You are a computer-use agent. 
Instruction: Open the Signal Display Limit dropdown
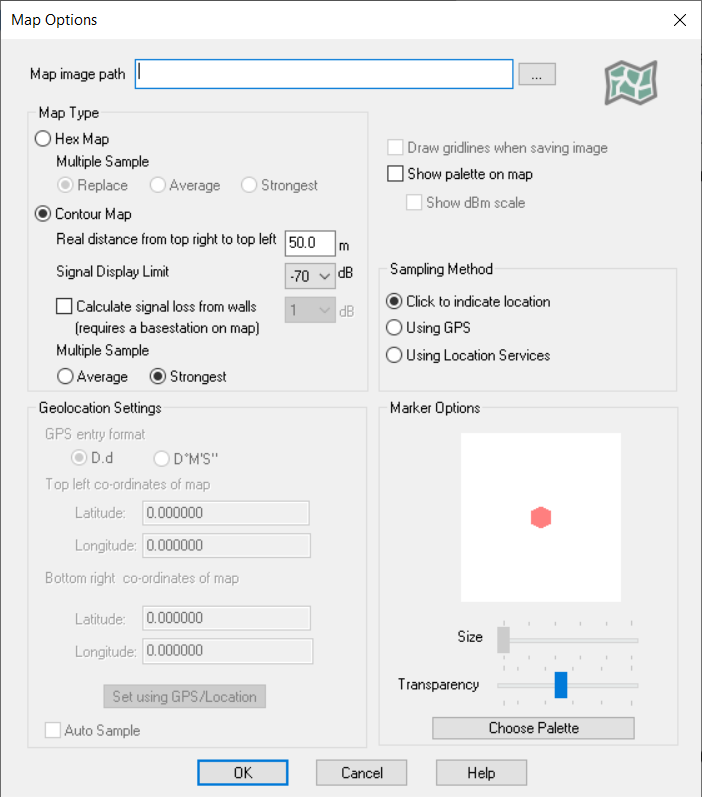point(310,276)
